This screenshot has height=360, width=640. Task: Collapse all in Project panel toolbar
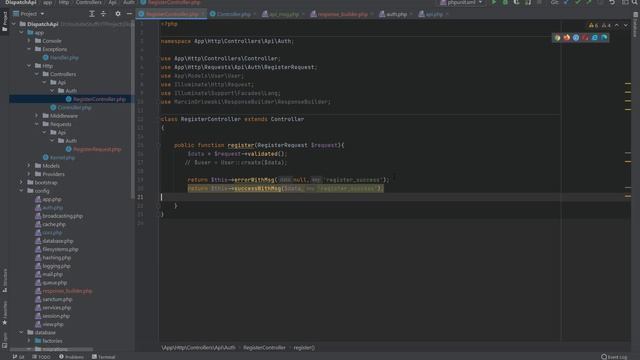coord(104,14)
